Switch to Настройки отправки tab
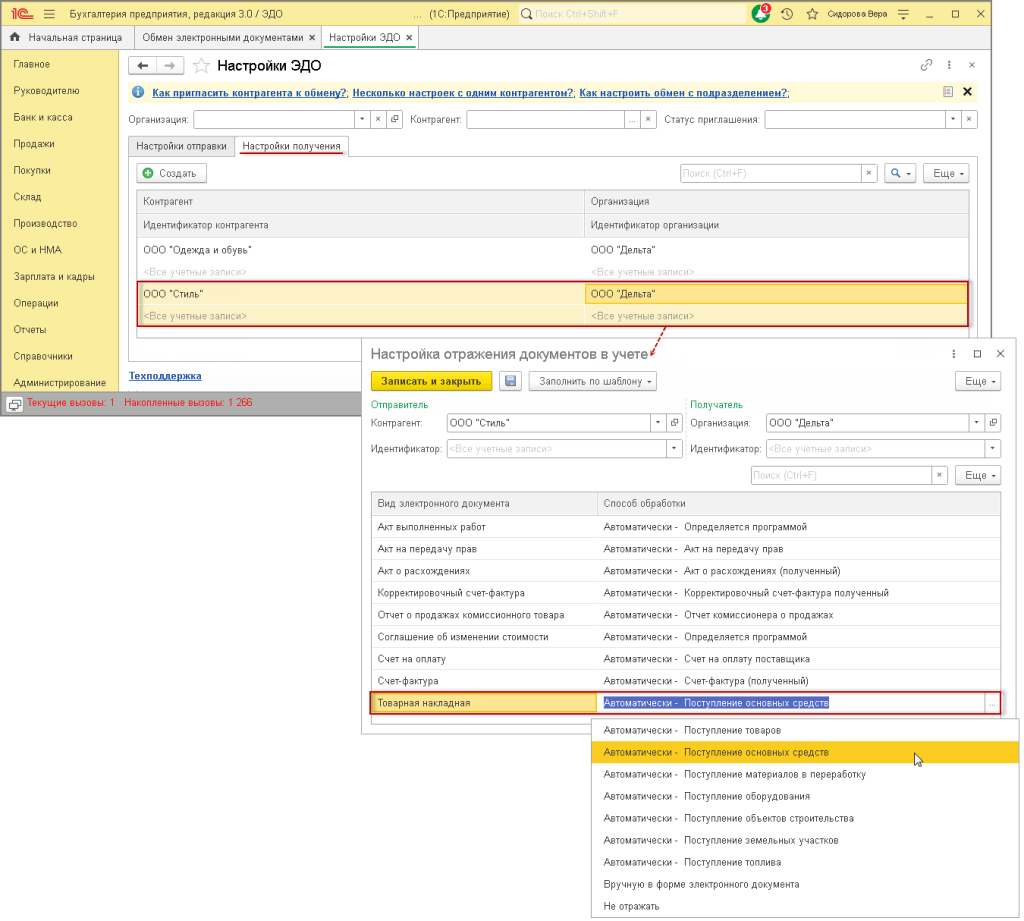1024x921 pixels. pos(181,146)
